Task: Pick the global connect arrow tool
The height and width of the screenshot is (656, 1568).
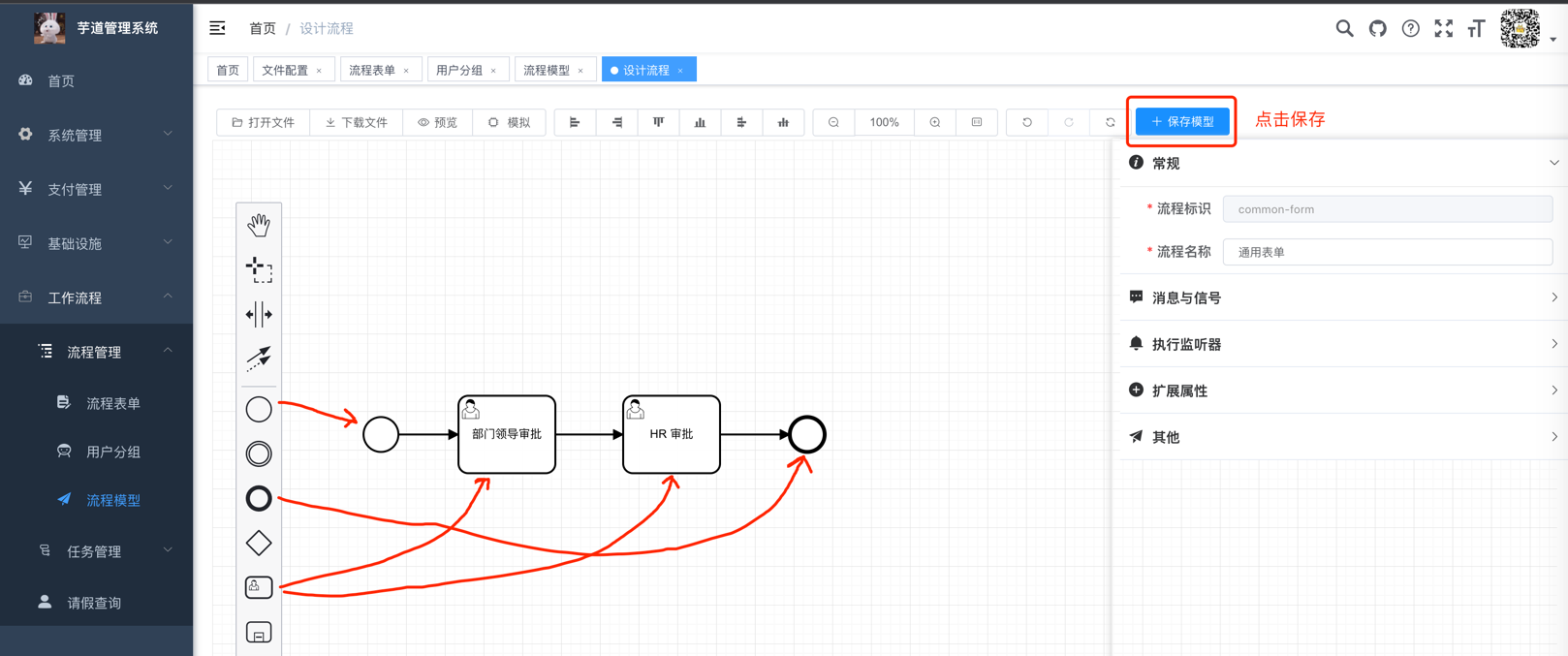Action: coord(259,359)
